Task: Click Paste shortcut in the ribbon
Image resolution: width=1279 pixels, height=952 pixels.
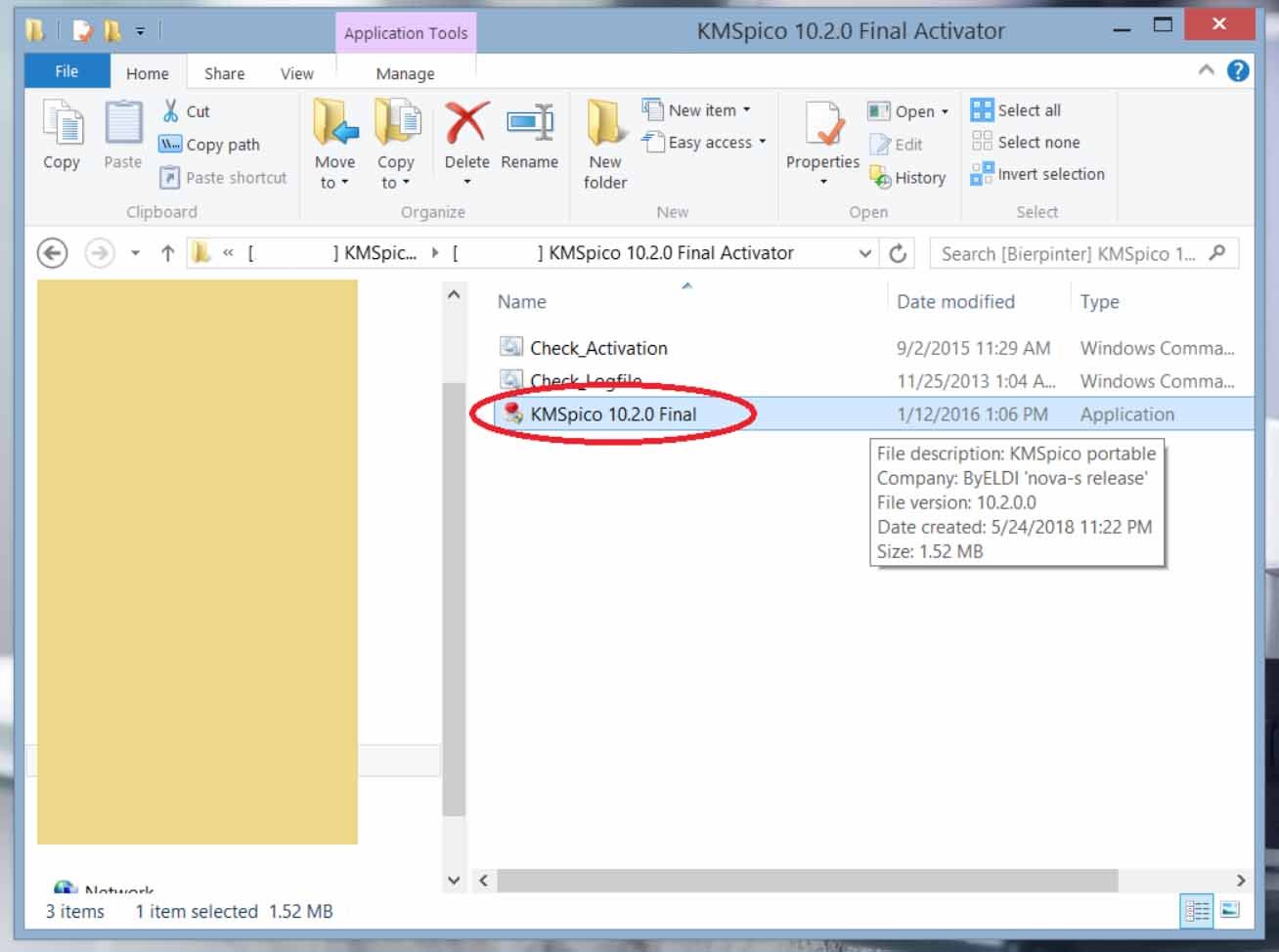Action: (224, 177)
